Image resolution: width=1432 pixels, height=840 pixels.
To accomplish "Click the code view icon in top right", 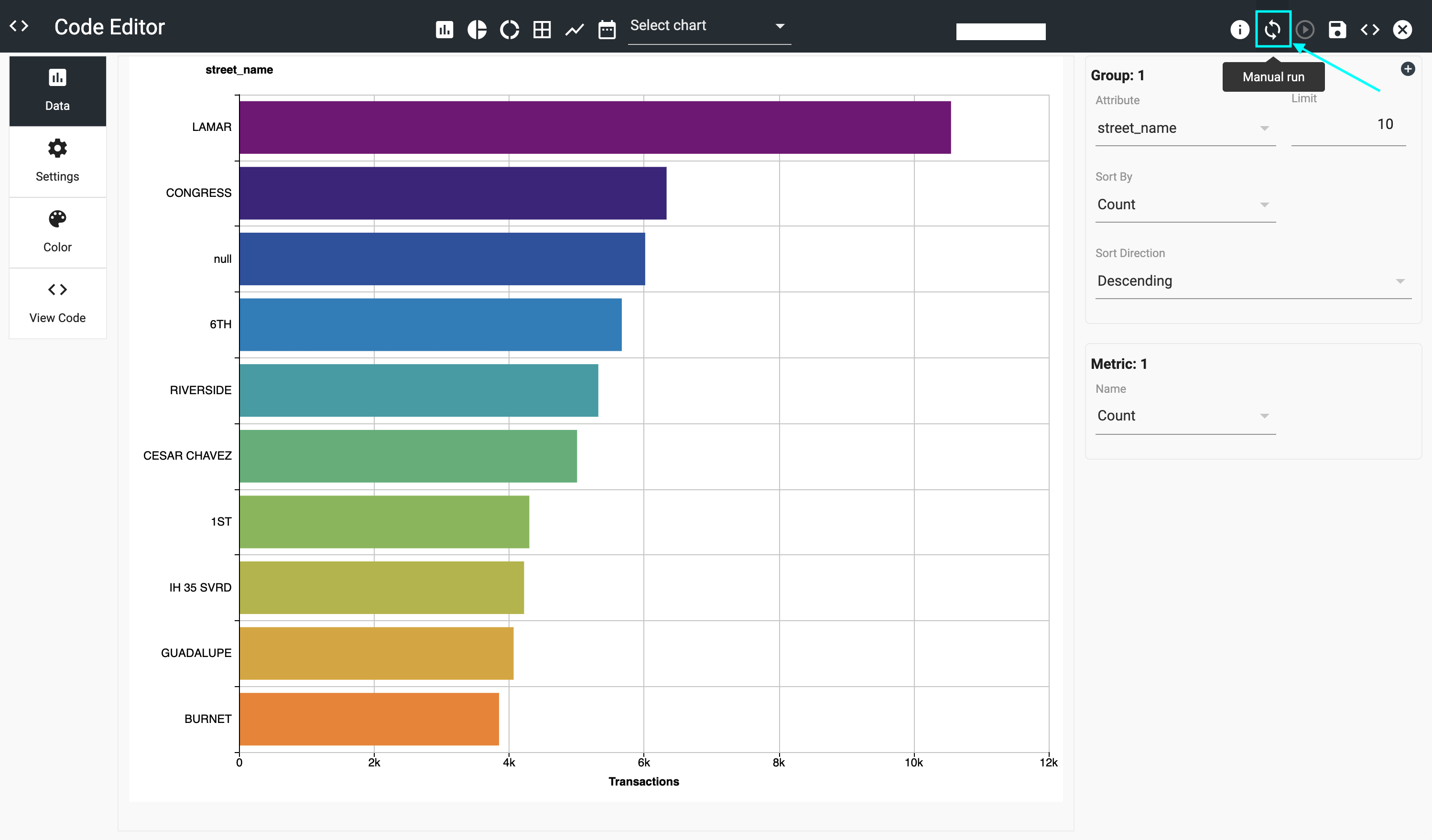I will (1370, 30).
